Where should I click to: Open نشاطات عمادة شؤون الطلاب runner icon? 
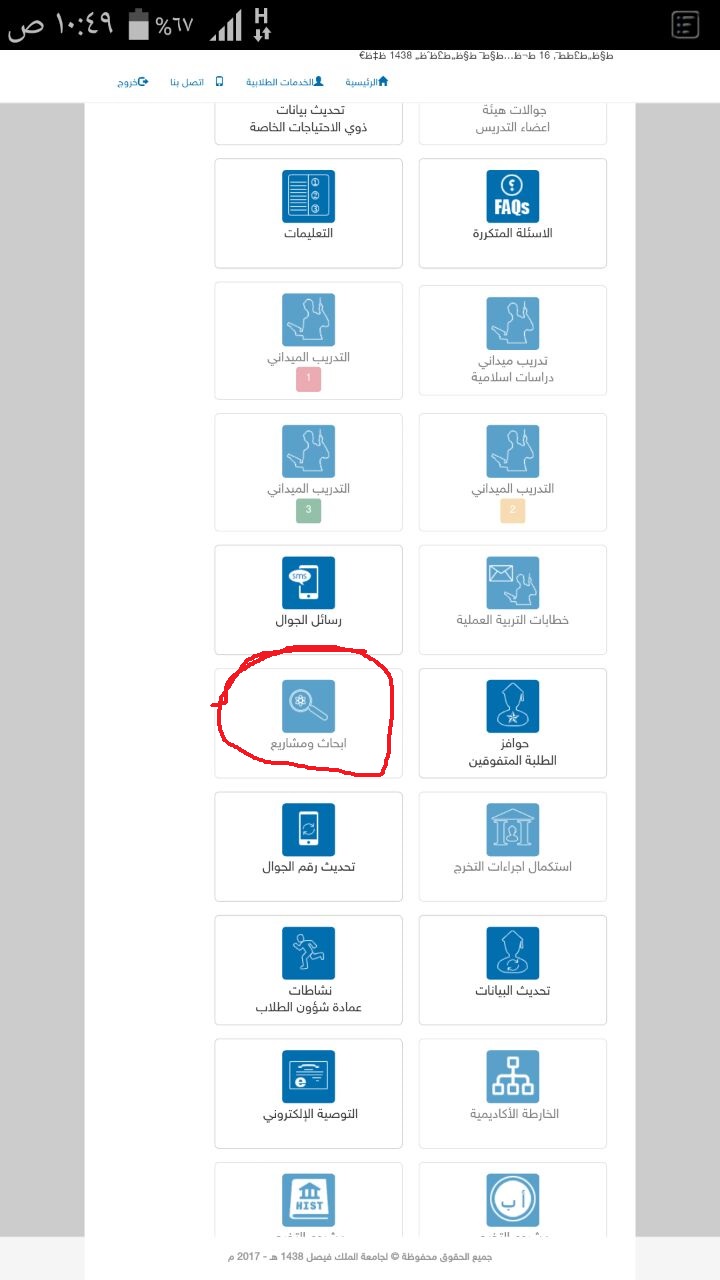pyautogui.click(x=308, y=953)
